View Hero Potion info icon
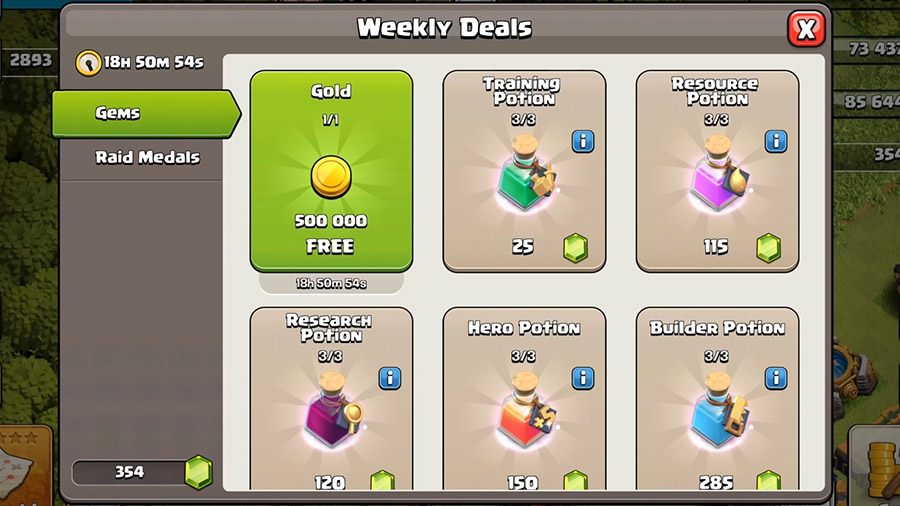900x506 pixels. click(x=583, y=378)
